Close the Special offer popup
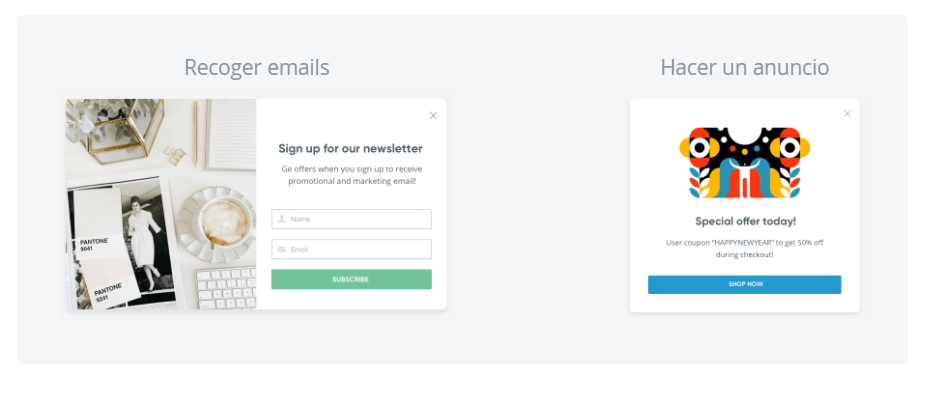 coord(847,113)
